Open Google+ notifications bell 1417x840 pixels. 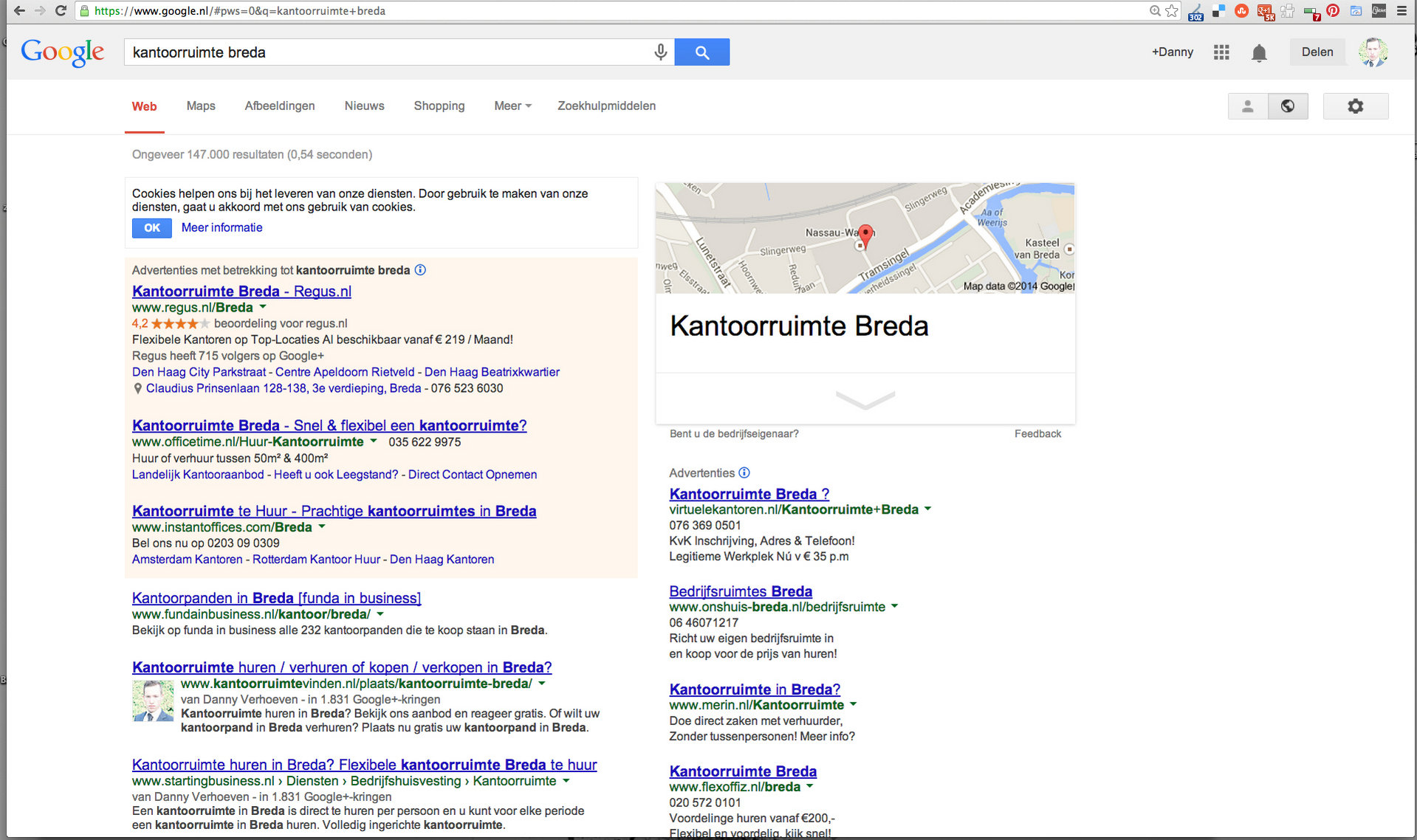click(x=1260, y=52)
